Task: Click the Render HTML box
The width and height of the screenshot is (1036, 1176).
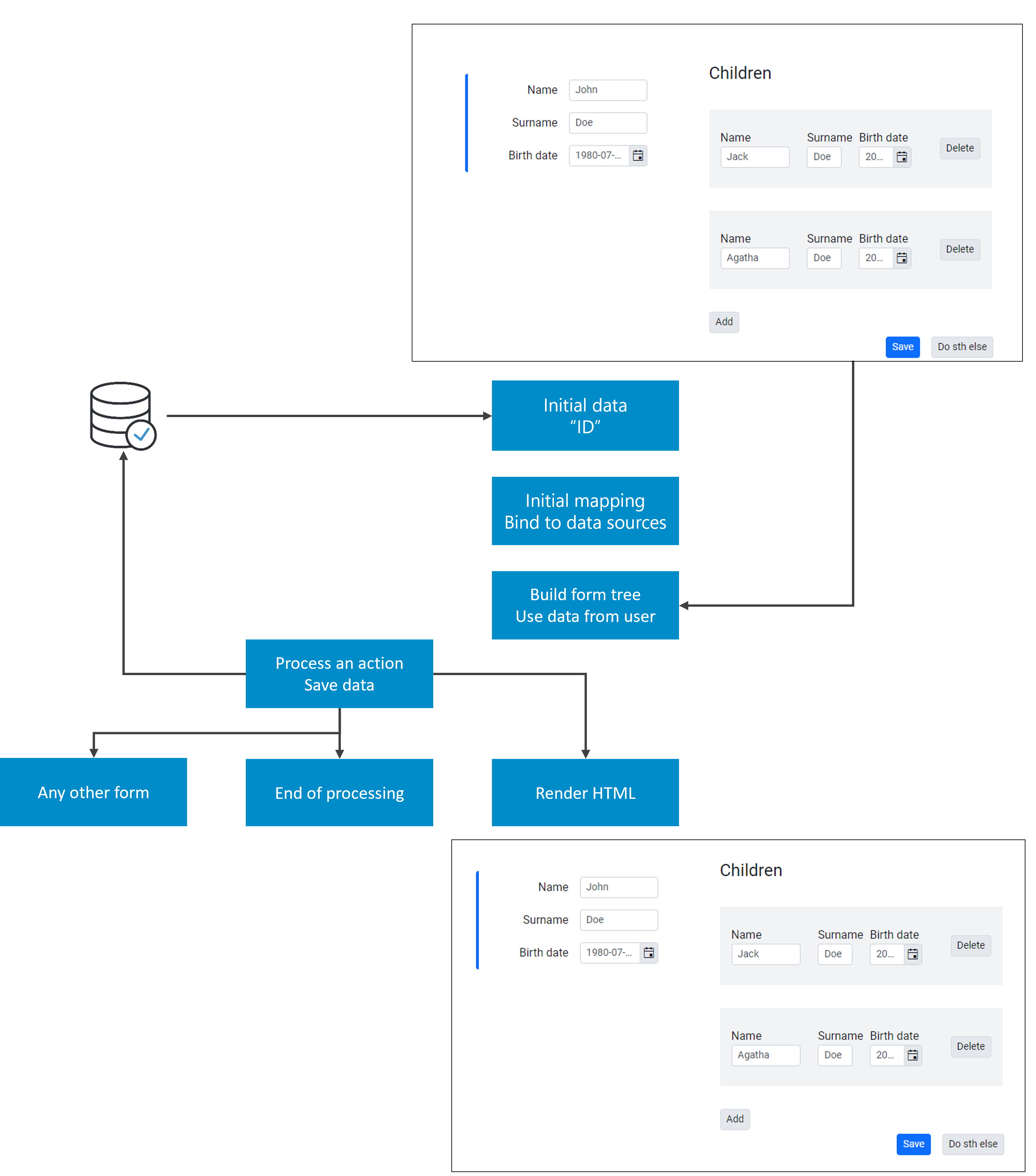Action: coord(585,793)
